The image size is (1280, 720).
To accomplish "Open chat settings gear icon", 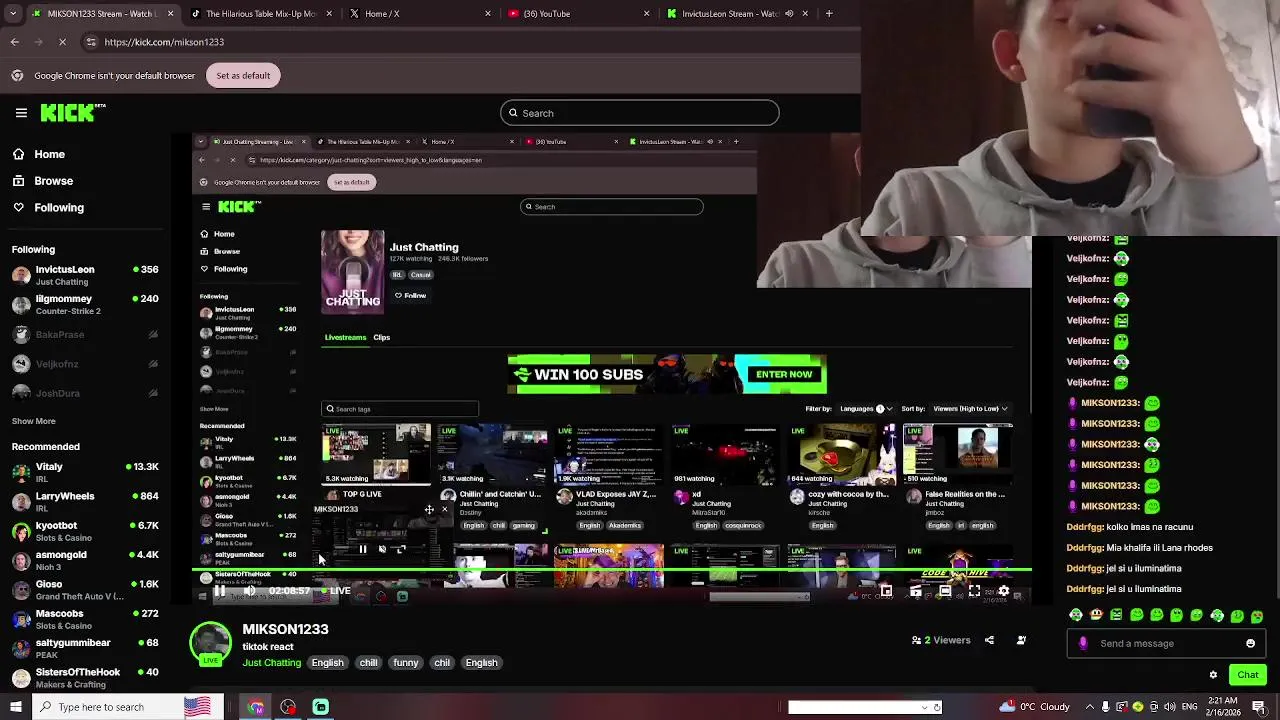I will click(x=1213, y=675).
